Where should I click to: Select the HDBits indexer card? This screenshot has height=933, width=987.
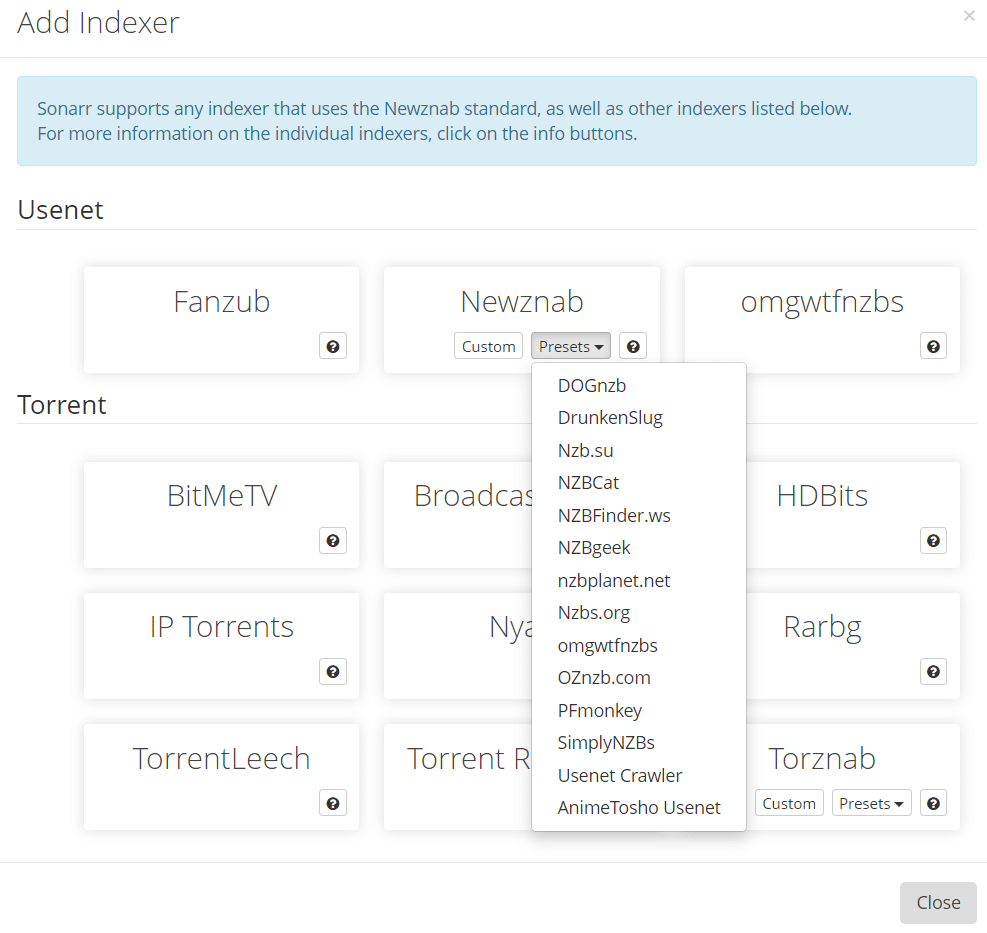853,515
